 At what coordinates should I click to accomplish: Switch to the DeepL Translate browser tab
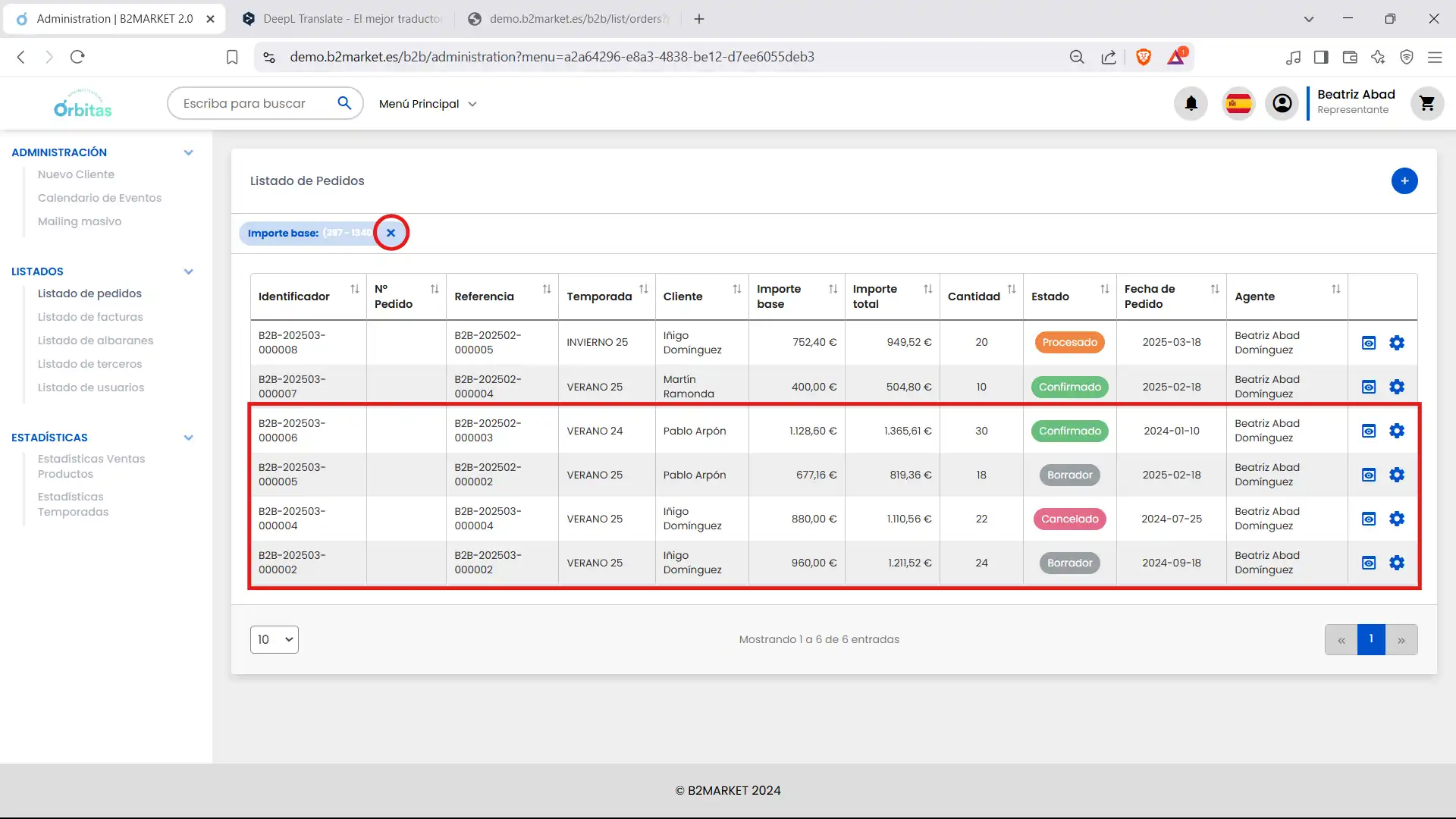click(x=343, y=19)
